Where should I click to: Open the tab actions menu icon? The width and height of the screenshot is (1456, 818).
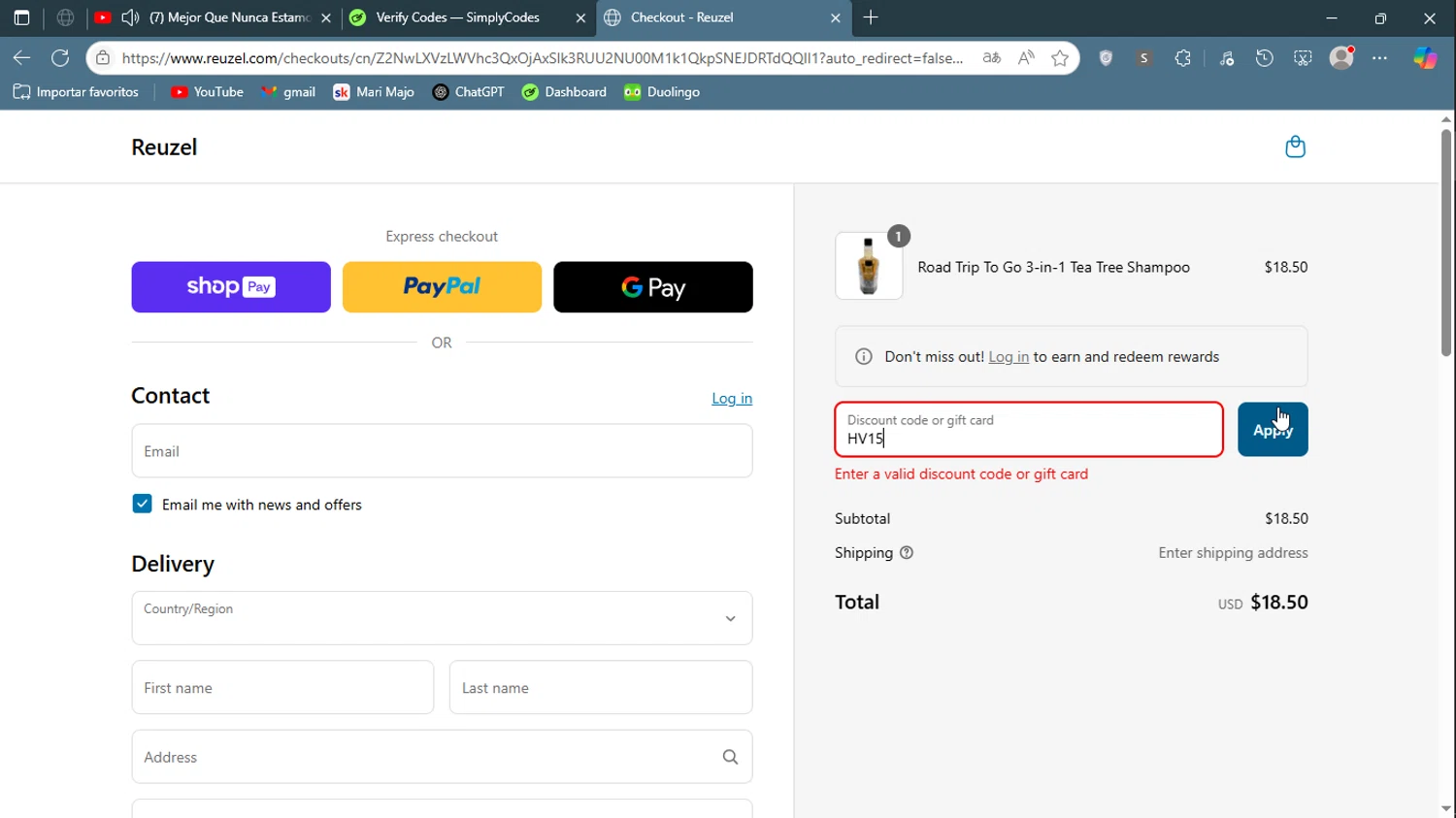(x=21, y=17)
